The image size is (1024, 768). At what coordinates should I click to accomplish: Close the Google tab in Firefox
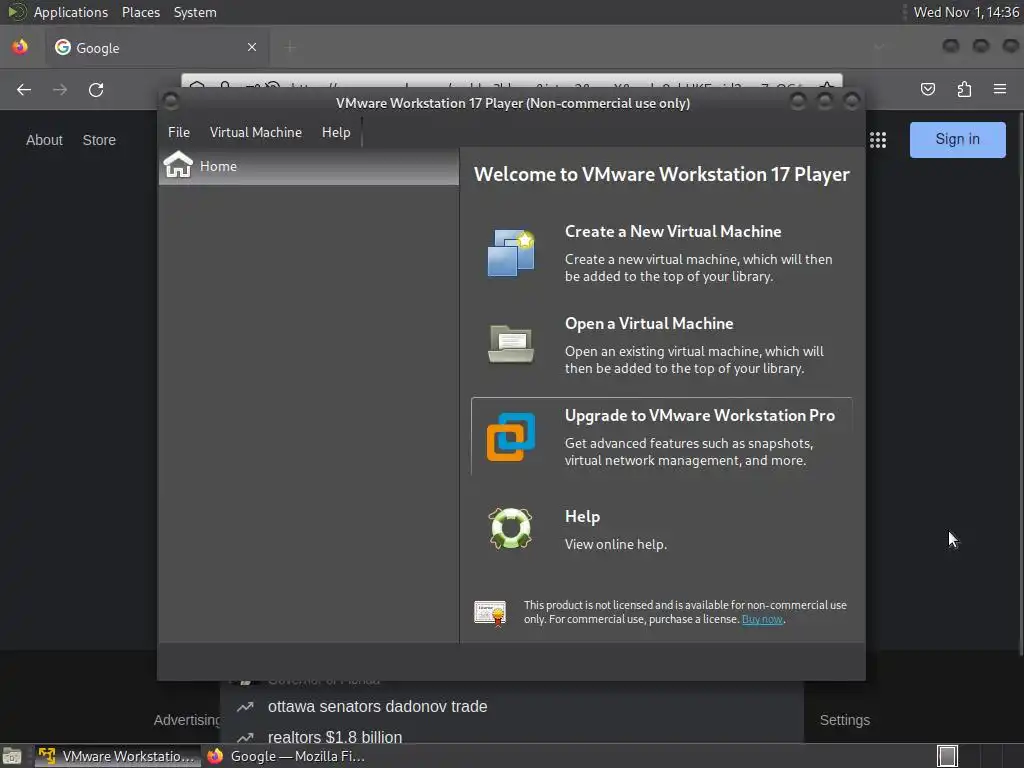(252, 47)
